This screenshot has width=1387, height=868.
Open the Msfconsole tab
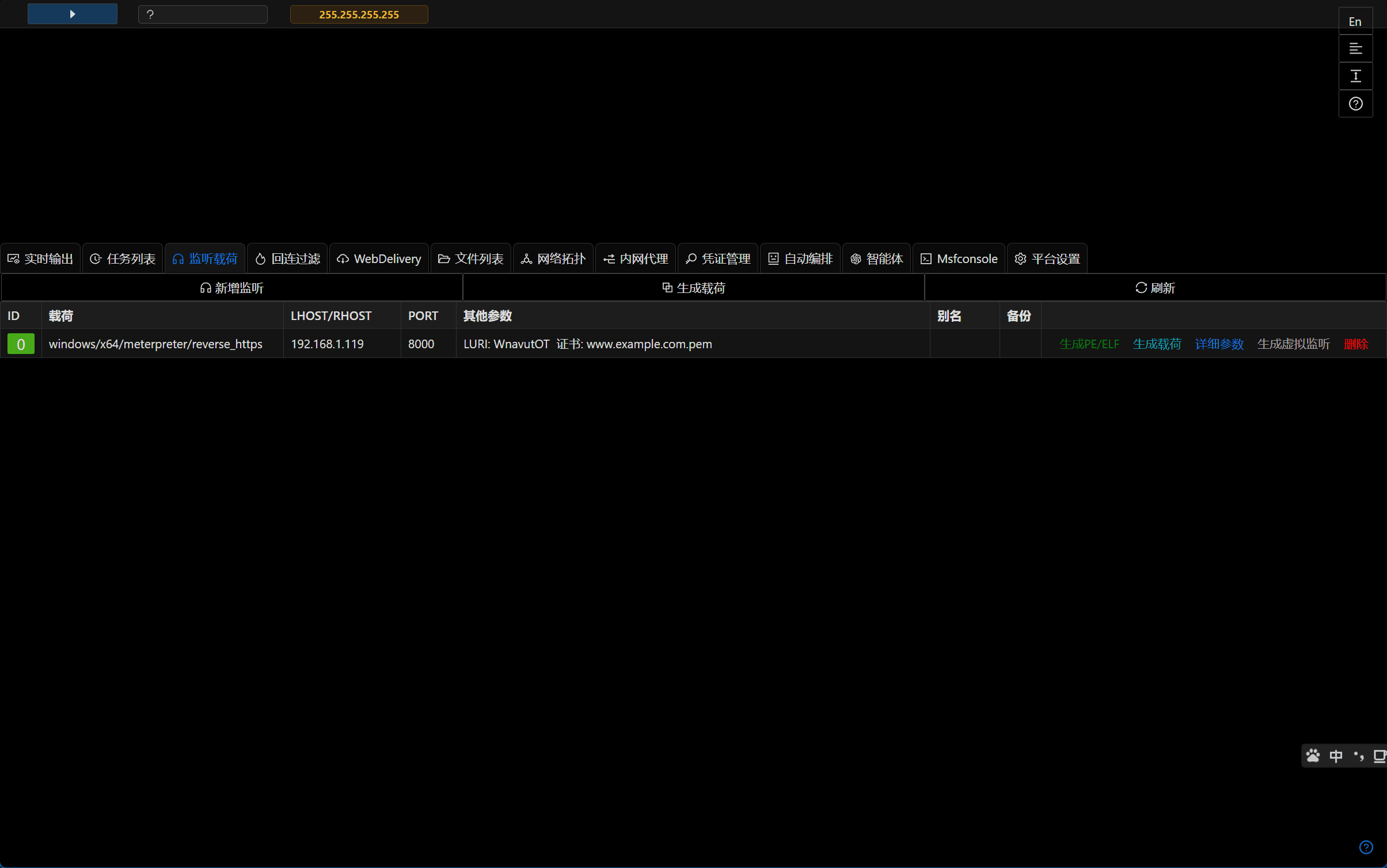[x=959, y=258]
